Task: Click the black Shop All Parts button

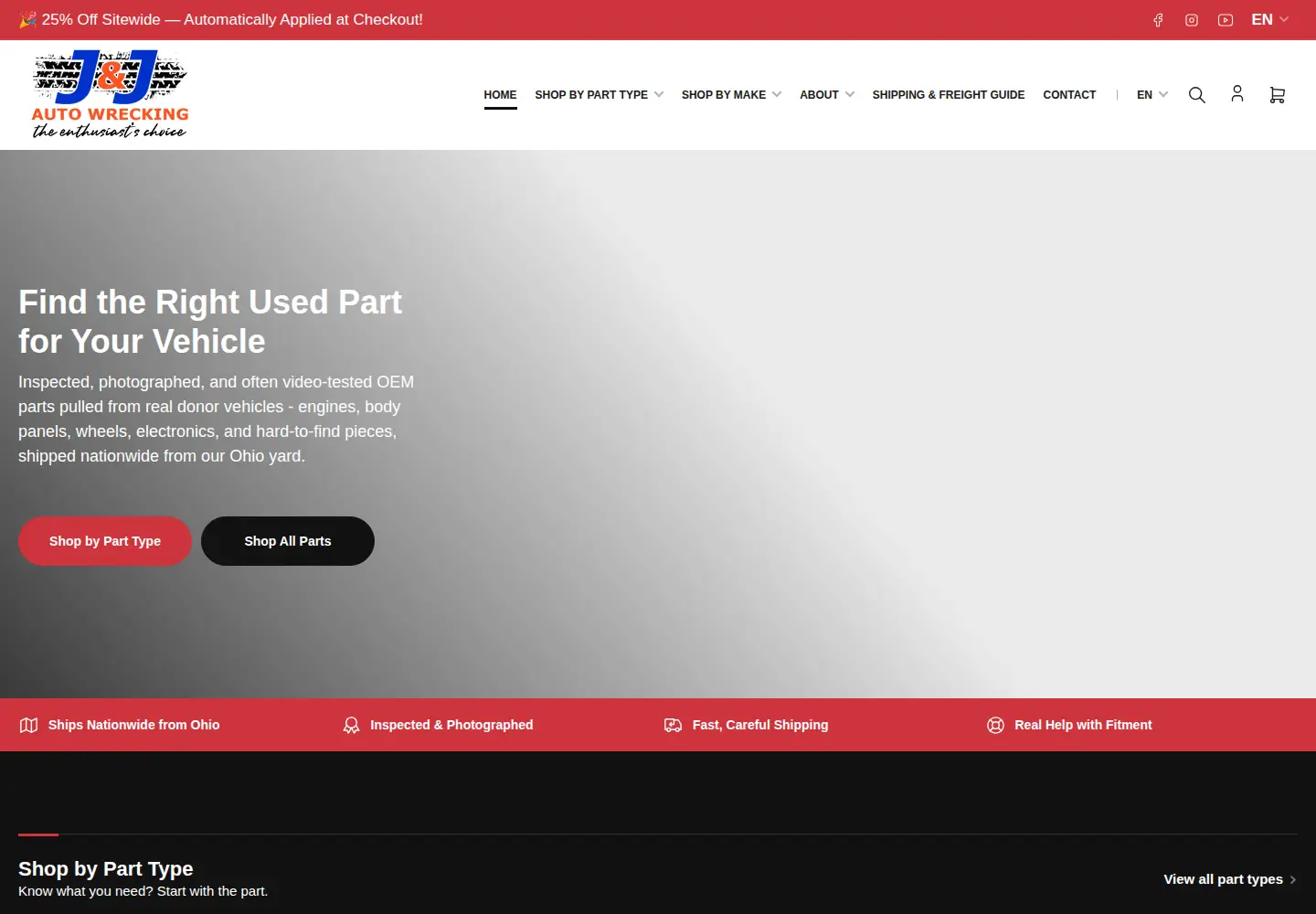Action: (288, 541)
